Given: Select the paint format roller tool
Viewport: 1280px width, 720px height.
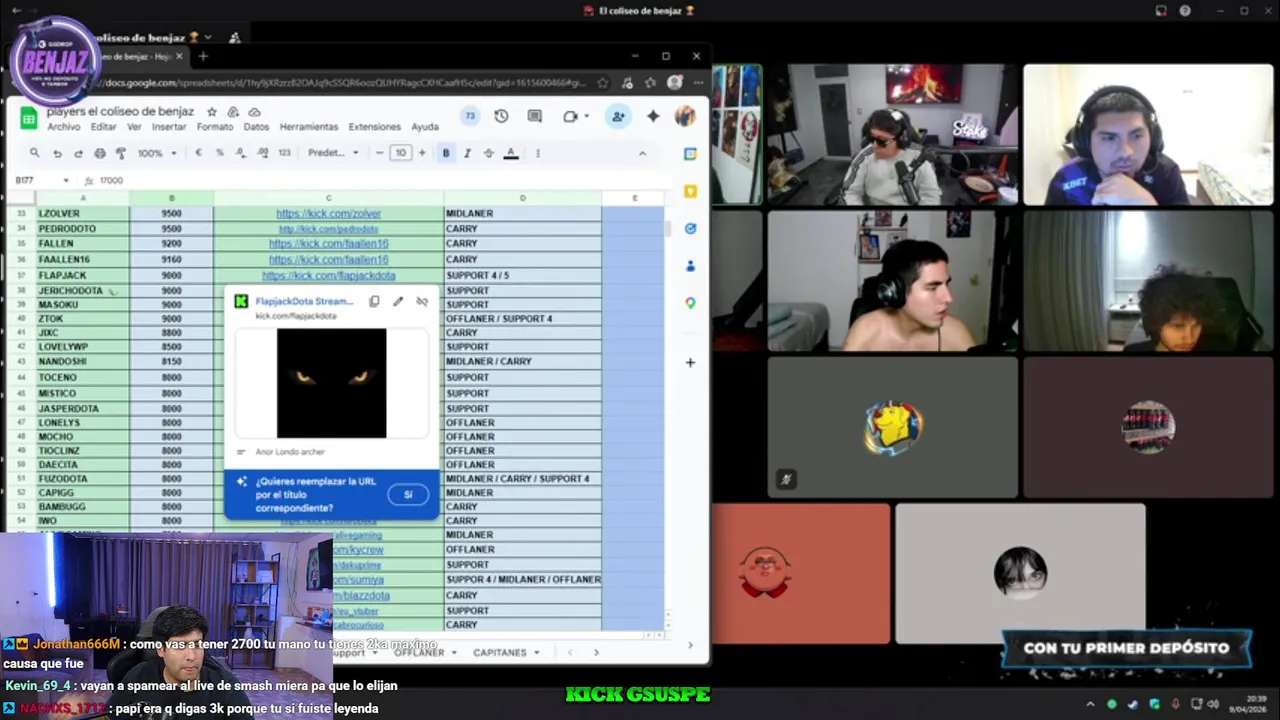Looking at the screenshot, I should tap(121, 153).
